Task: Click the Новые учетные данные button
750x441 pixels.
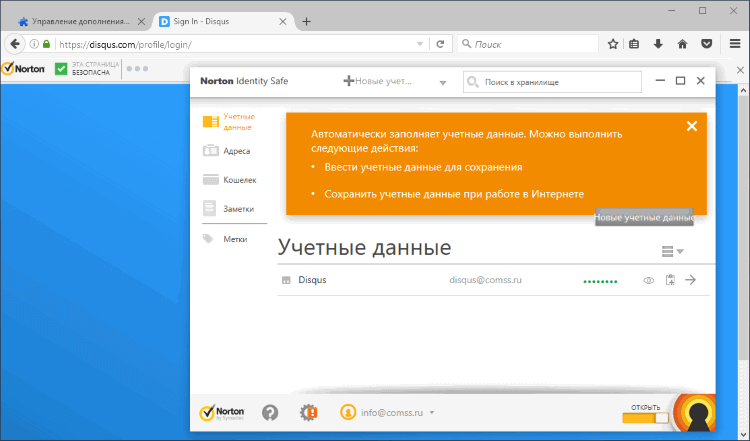Action: 644,217
